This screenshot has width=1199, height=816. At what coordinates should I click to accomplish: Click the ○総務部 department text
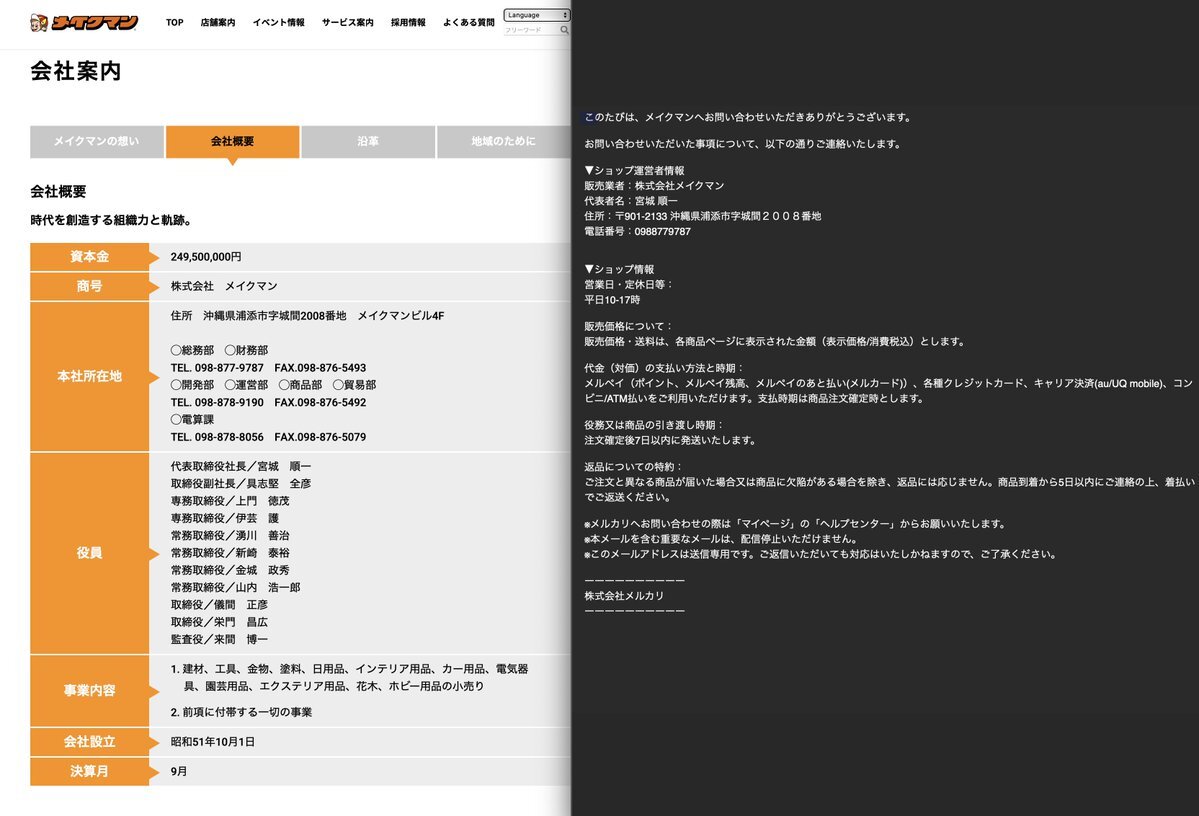click(x=193, y=350)
